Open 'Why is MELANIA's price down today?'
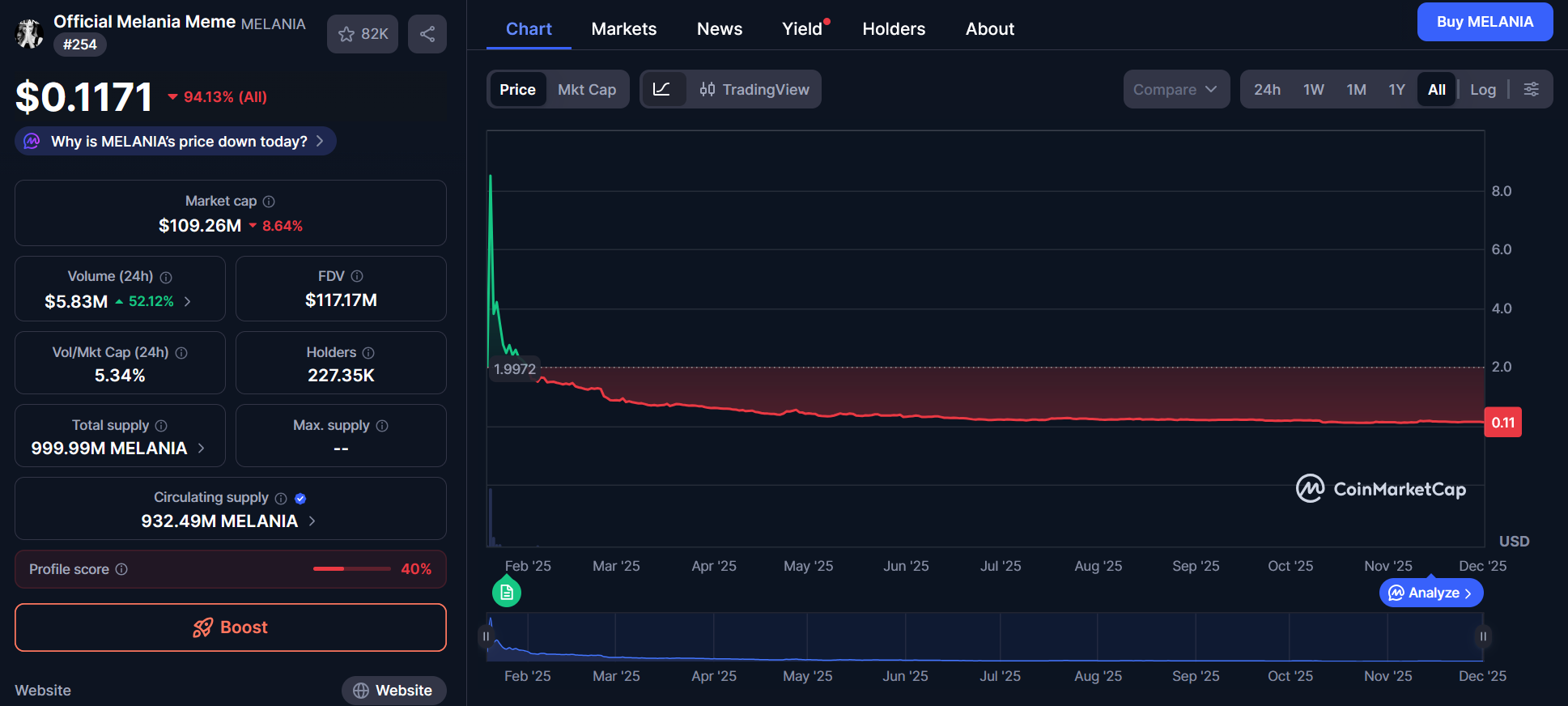The image size is (1568, 706). 176,142
